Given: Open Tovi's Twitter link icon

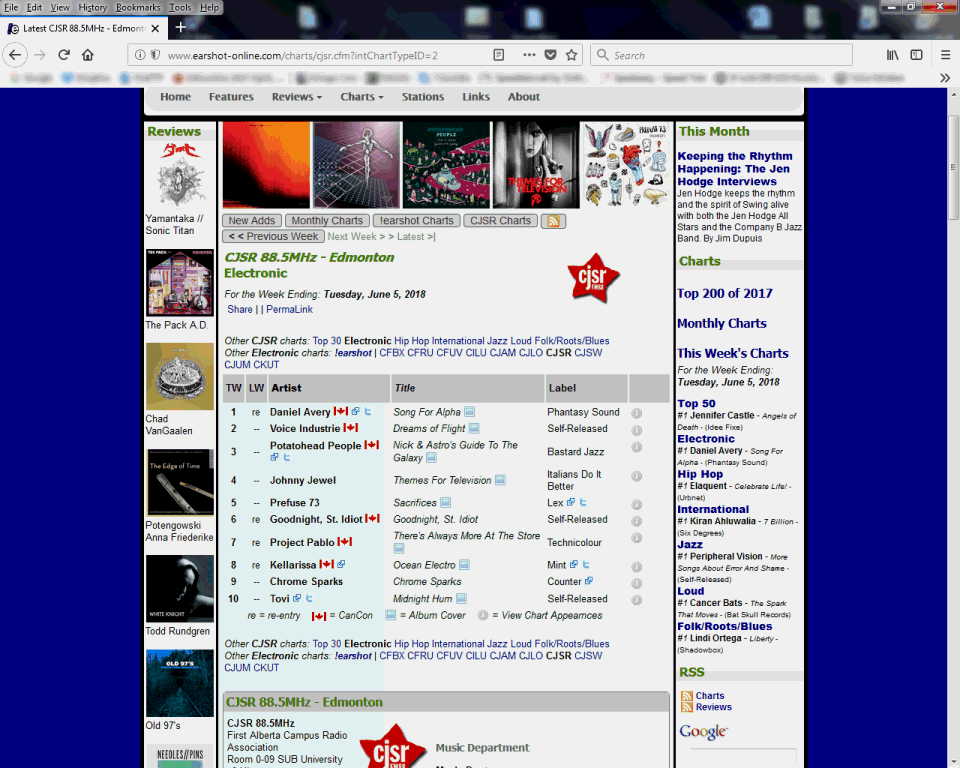Looking at the screenshot, I should 309,598.
